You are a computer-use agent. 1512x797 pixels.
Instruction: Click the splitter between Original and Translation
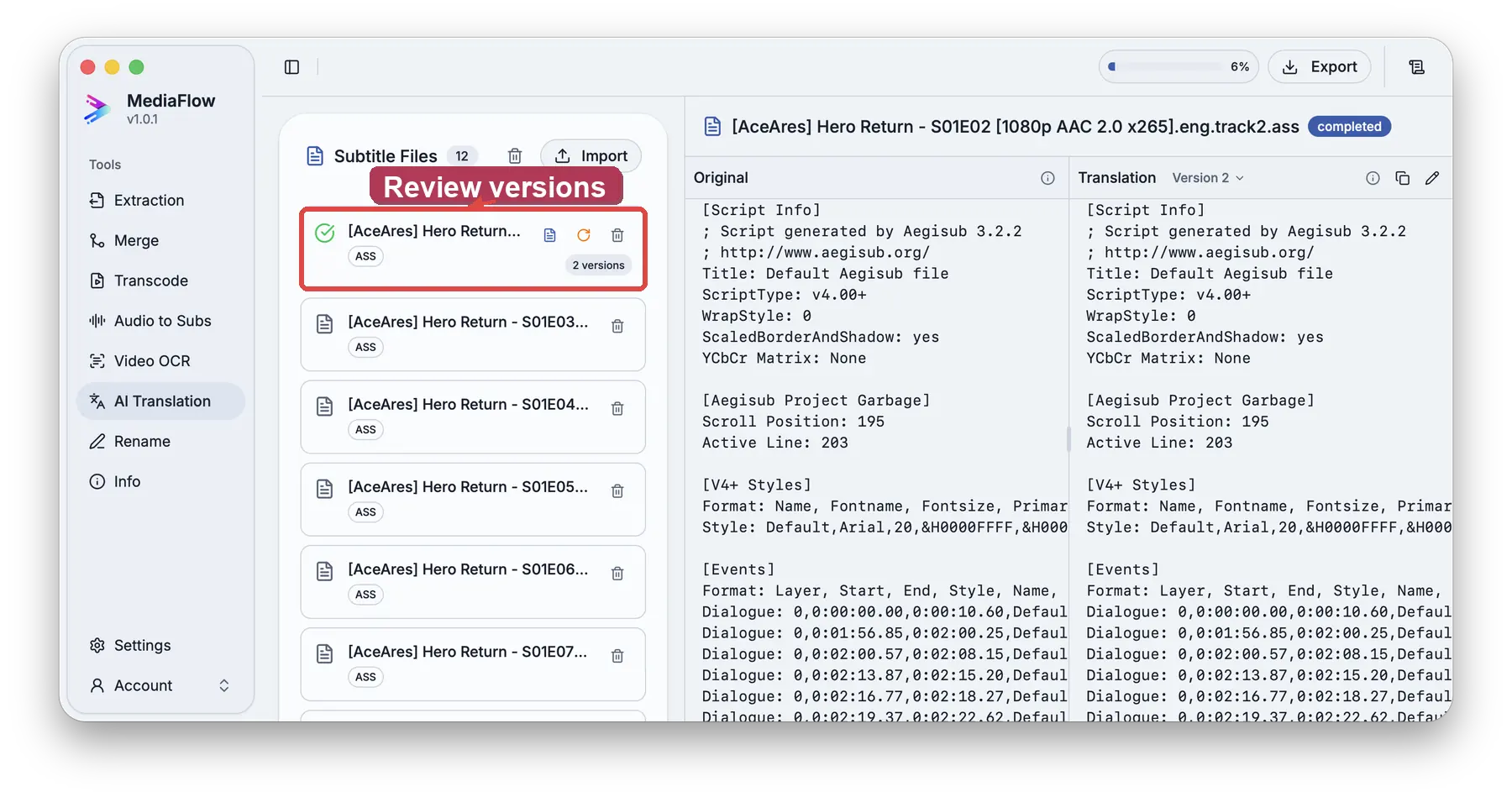tap(1068, 439)
